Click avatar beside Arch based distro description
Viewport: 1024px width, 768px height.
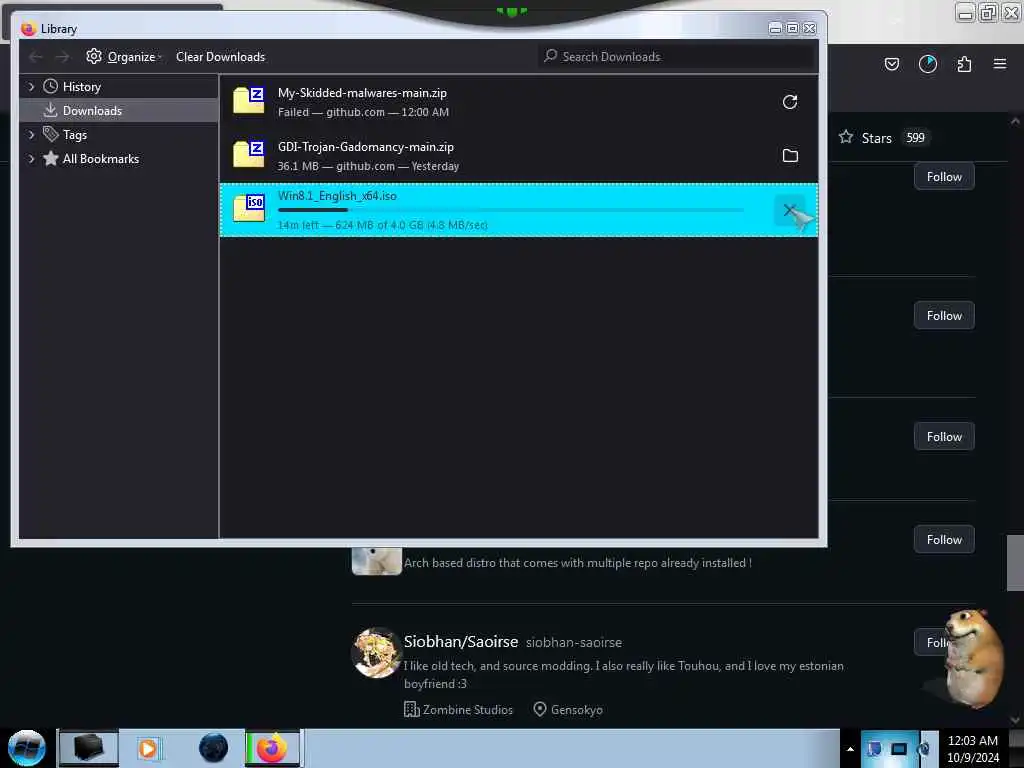377,561
